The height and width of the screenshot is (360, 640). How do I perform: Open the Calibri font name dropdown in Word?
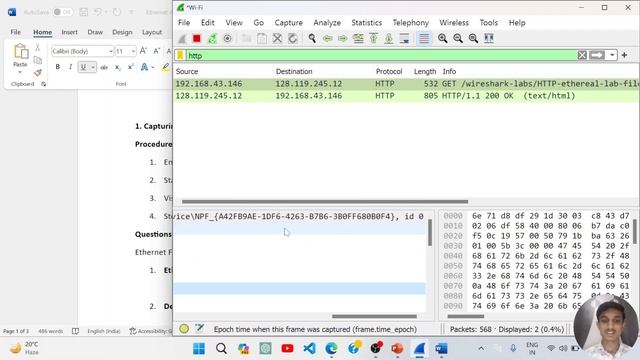coord(111,51)
